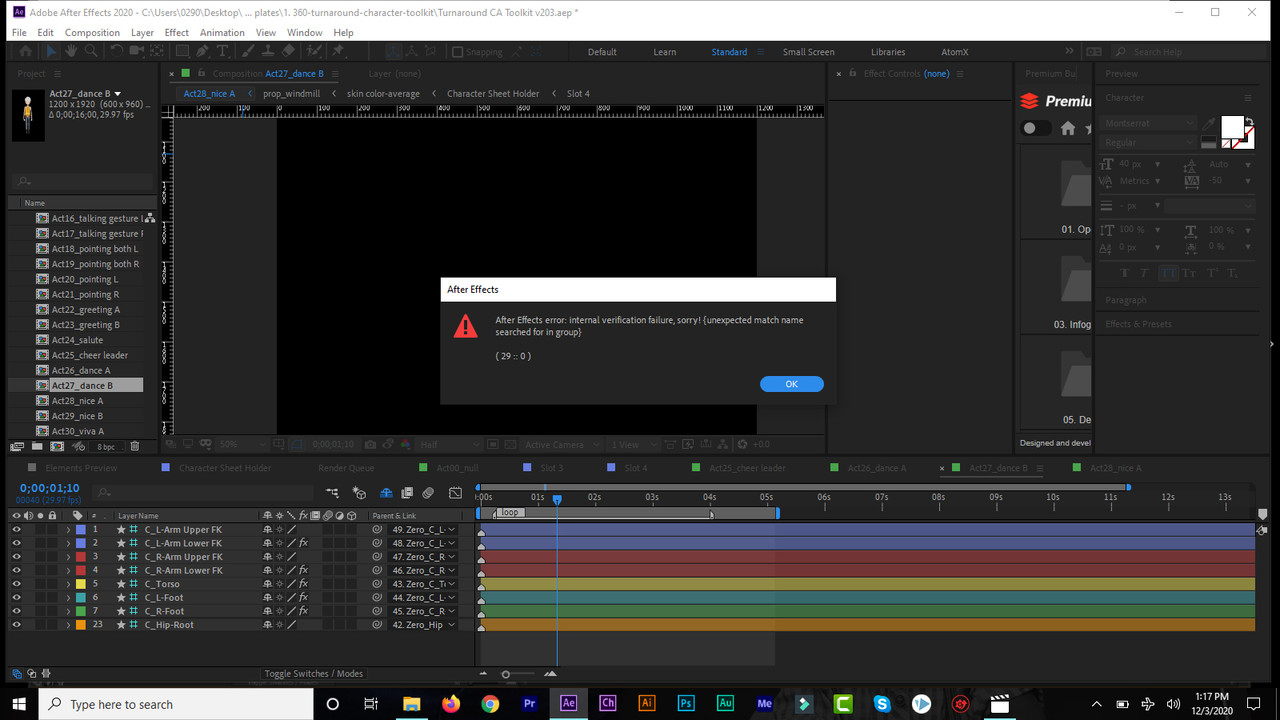Screen dimensions: 1280x720
Task: Toggle effects fx switch on C_L-Arm Lower FK
Action: pos(303,543)
